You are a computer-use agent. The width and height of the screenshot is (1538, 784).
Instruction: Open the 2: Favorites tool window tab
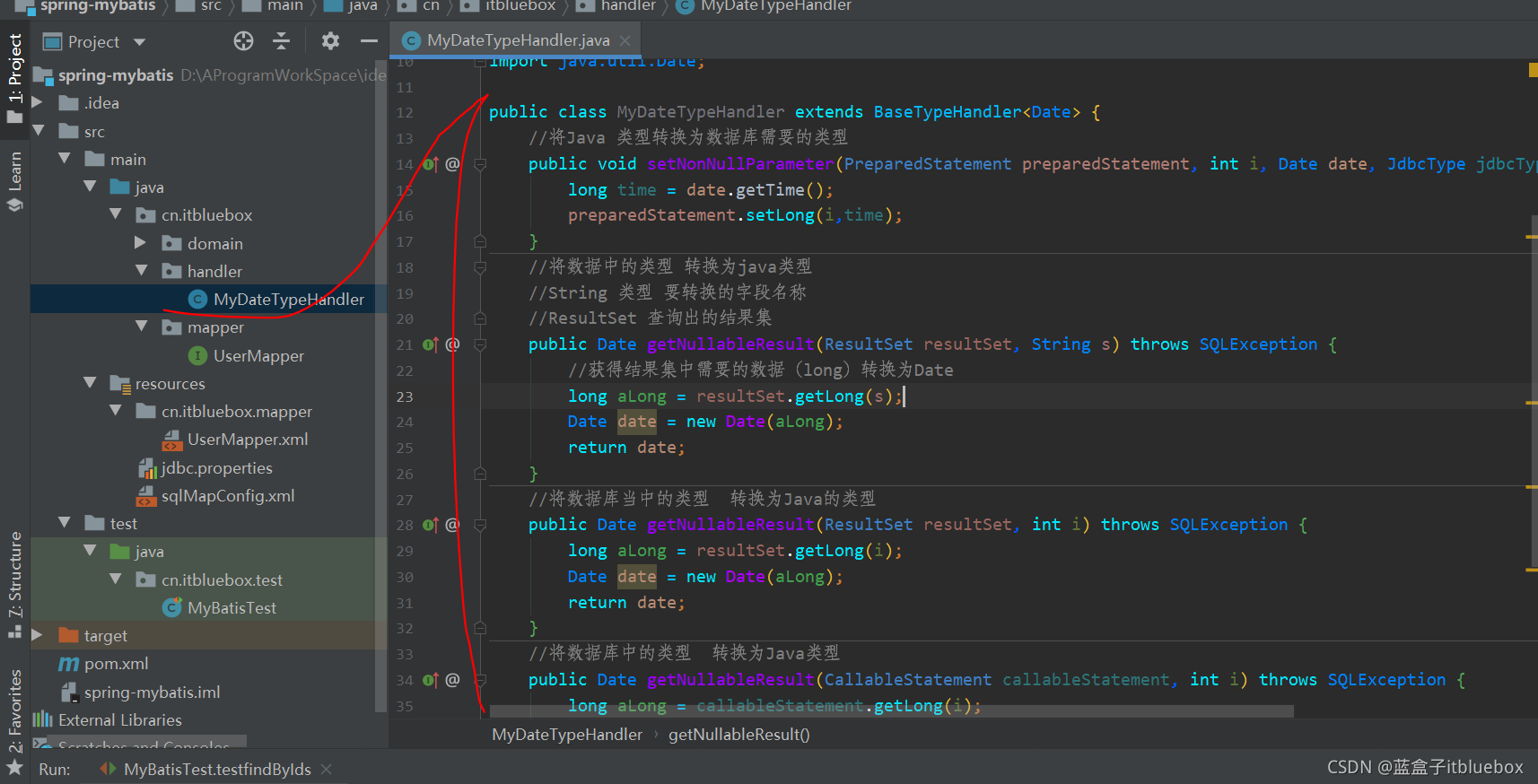(x=14, y=710)
